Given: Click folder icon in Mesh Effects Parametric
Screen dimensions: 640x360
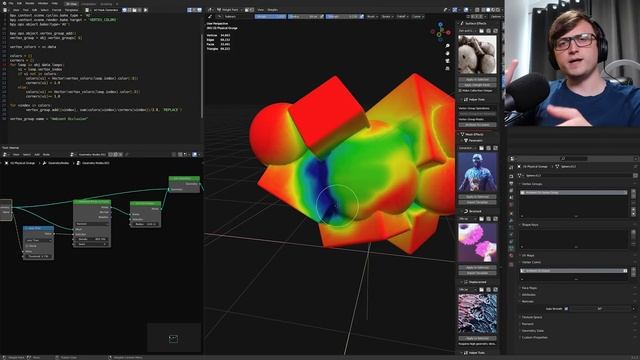Looking at the screenshot, I should coord(481,148).
